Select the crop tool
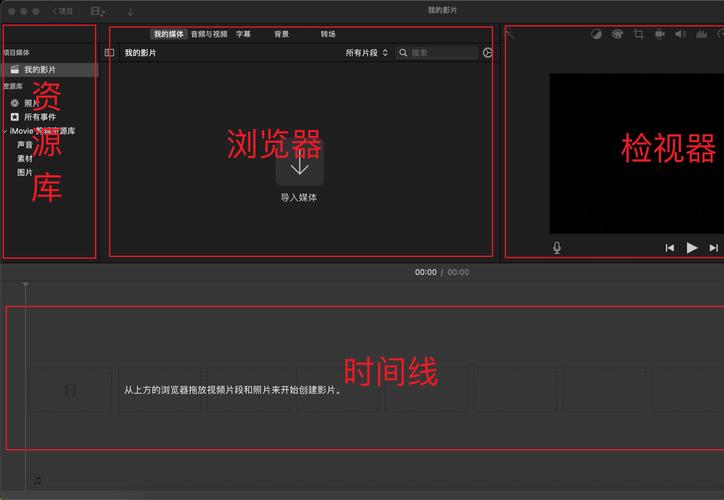 639,34
